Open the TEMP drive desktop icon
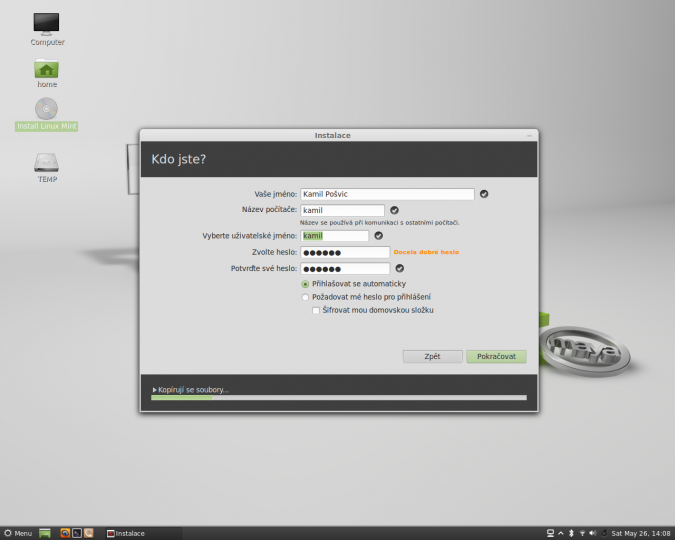The height and width of the screenshot is (540, 675). 46,168
